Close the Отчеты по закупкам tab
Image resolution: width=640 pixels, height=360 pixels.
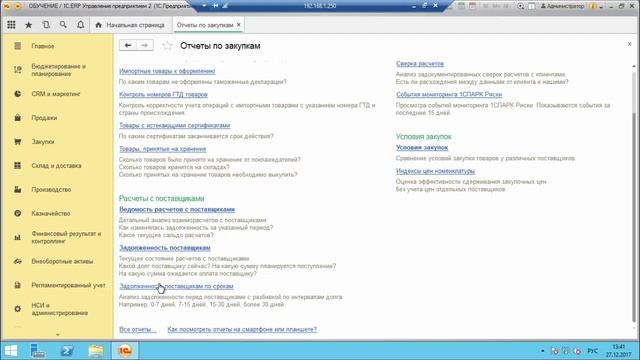(239, 25)
